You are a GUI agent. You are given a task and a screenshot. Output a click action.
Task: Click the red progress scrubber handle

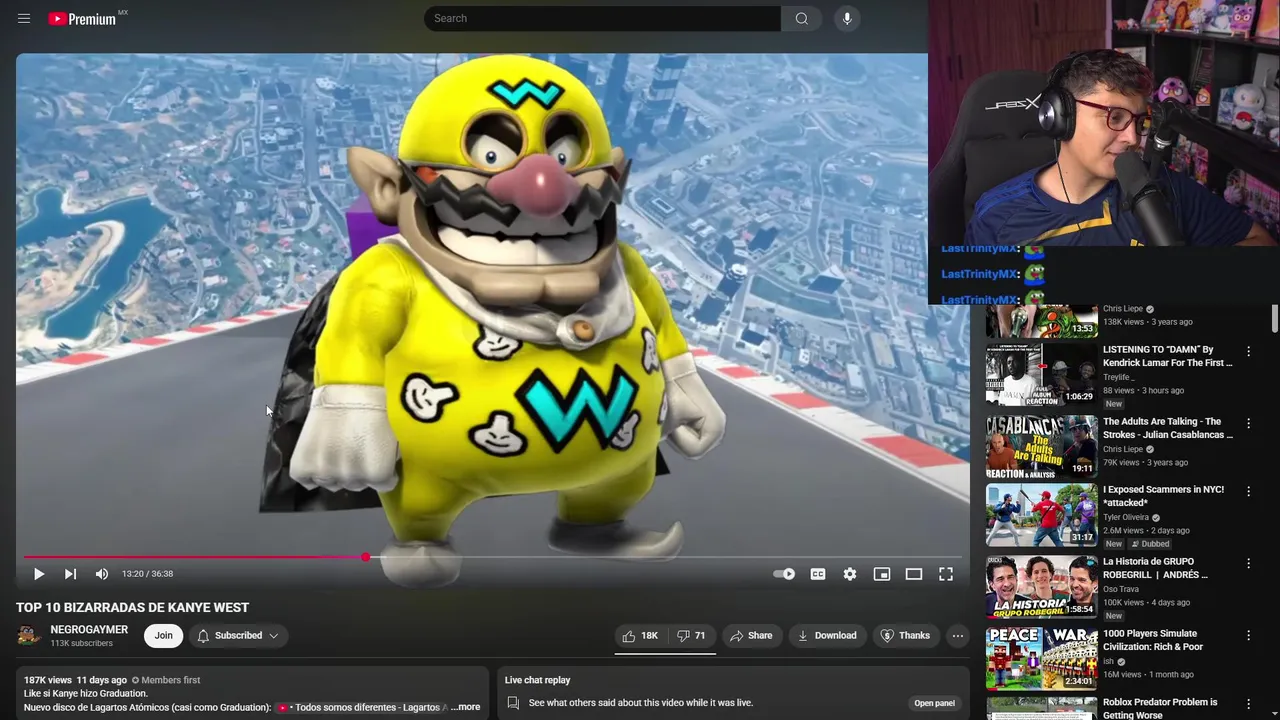coord(366,557)
